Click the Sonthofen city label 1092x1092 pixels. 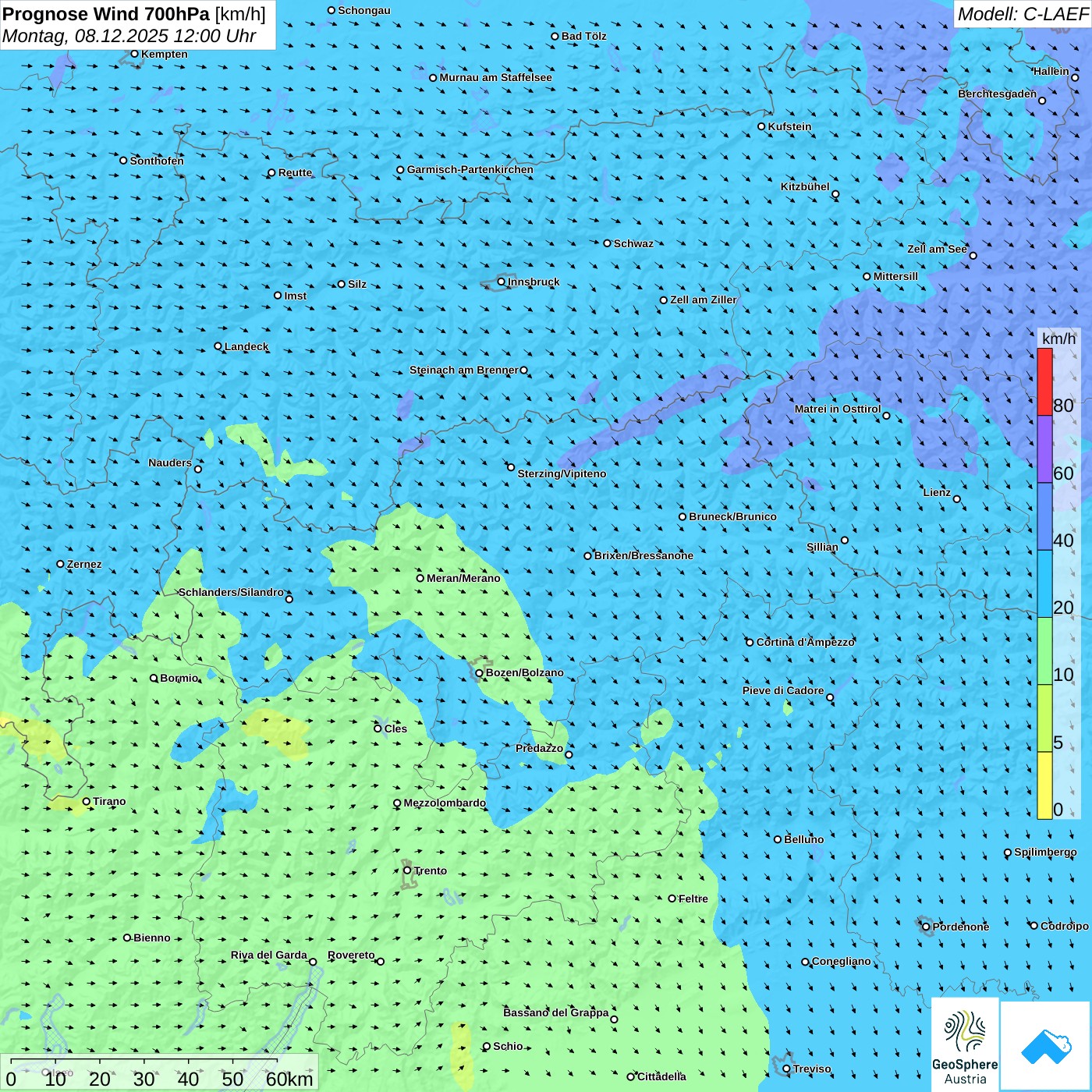(157, 161)
